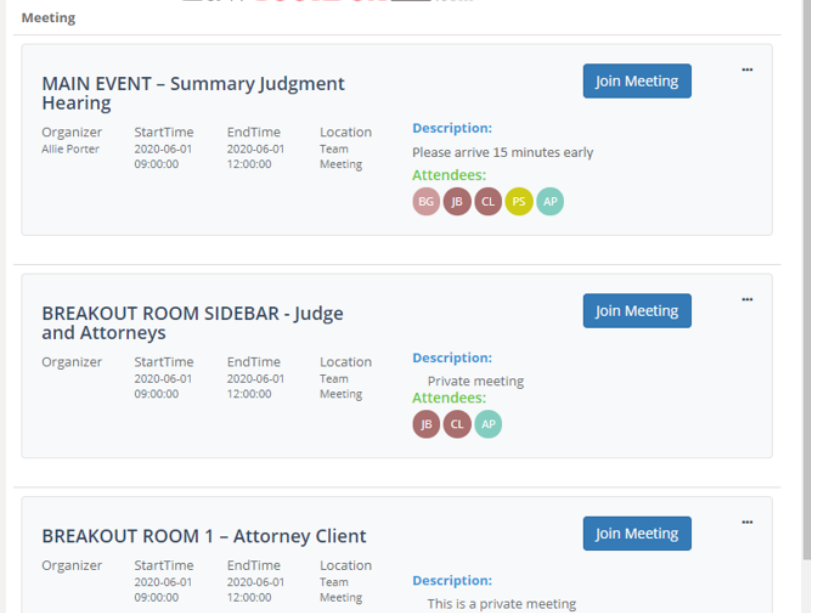The image size is (819, 613).
Task: Click 'This is a private meeting' description
Action: 501,604
